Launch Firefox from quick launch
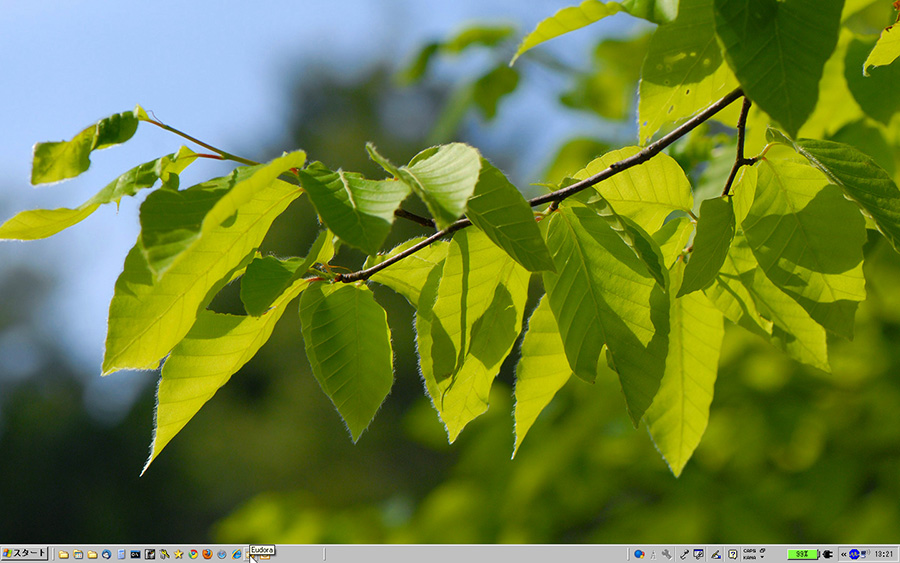This screenshot has width=900, height=563. point(207,554)
